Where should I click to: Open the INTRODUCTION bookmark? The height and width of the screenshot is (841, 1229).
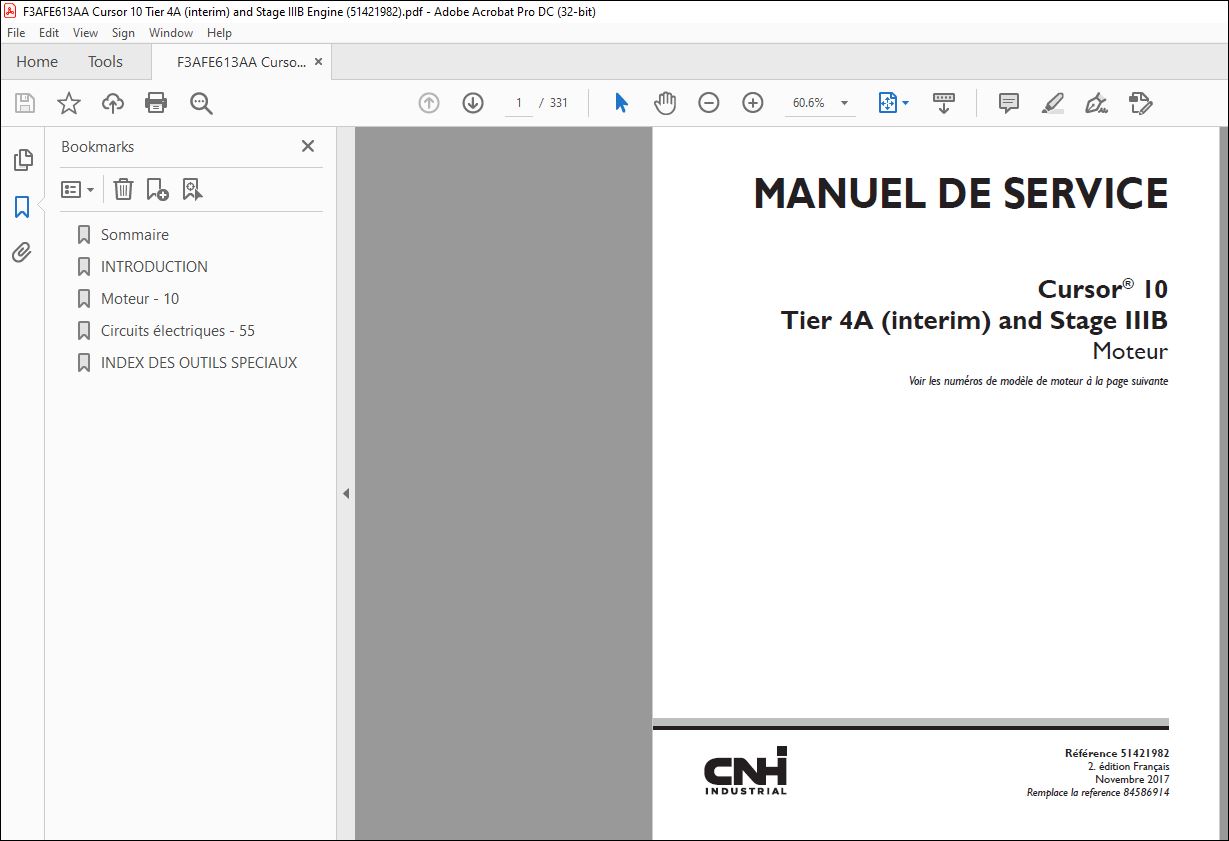coord(154,267)
